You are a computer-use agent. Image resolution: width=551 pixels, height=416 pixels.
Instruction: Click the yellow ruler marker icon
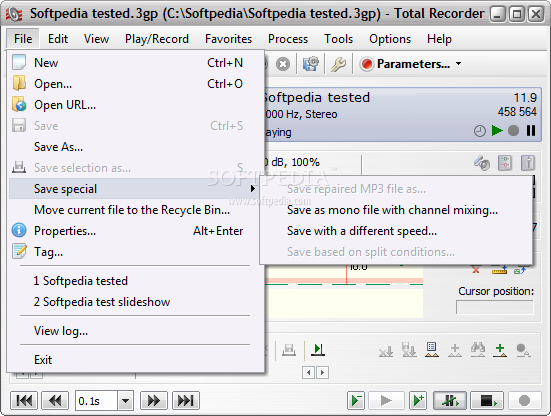pos(499,270)
